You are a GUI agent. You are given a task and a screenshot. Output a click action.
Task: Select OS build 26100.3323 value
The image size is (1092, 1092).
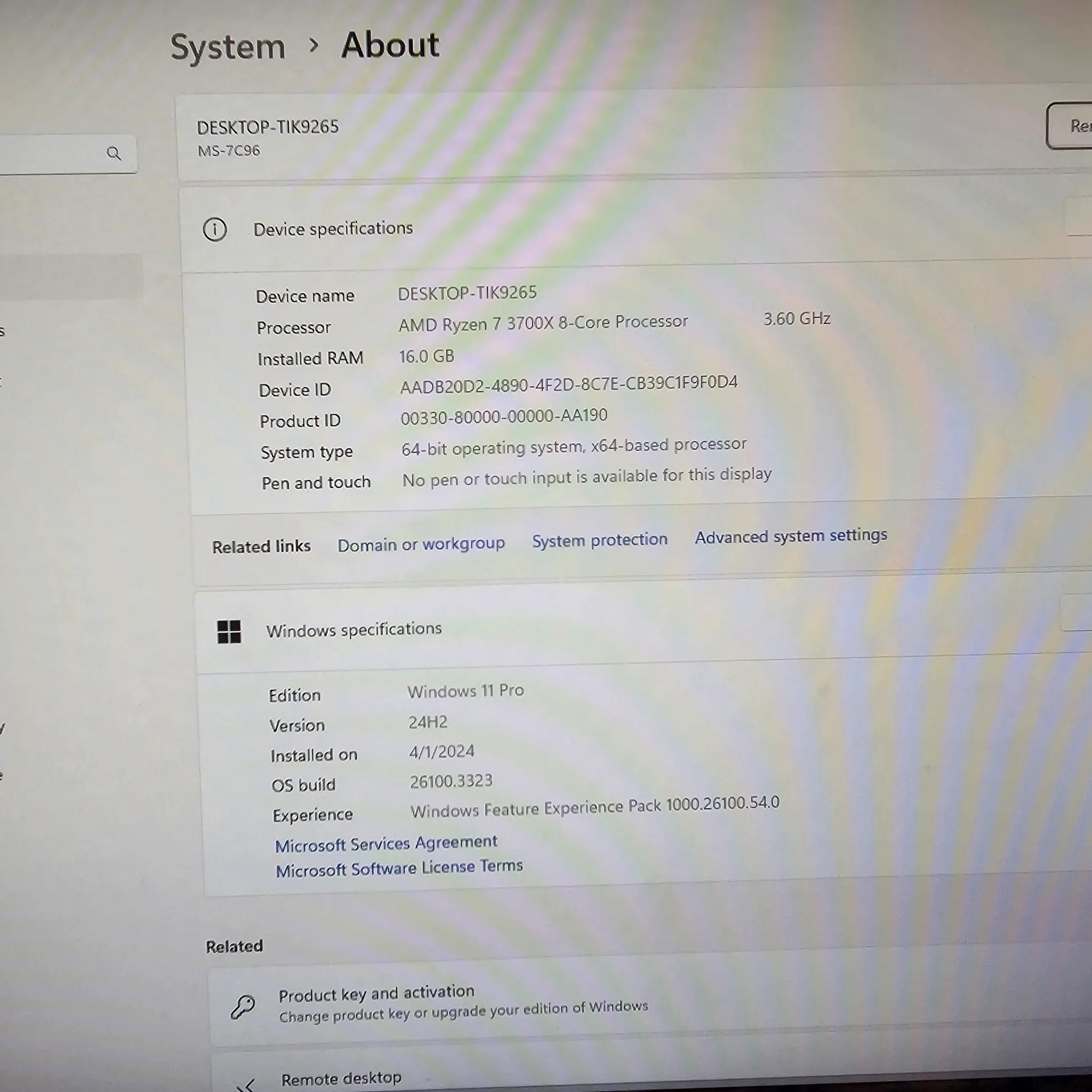point(451,781)
